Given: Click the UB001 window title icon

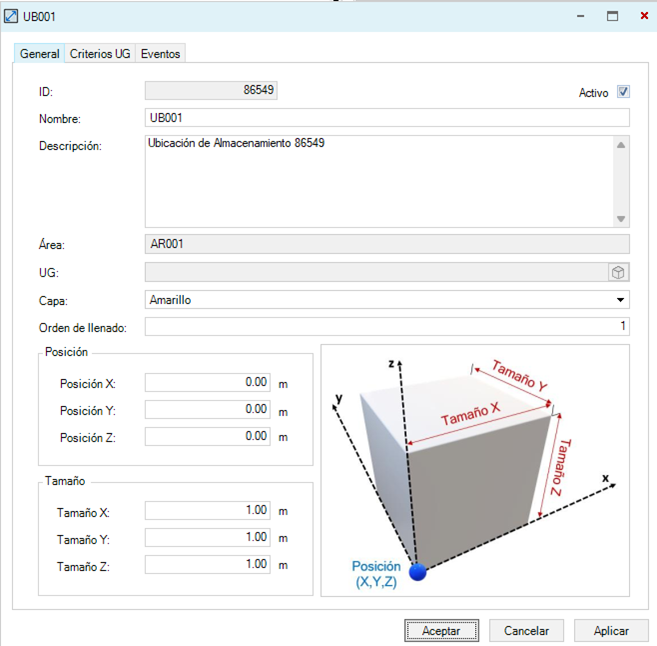Looking at the screenshot, I should [12, 16].
